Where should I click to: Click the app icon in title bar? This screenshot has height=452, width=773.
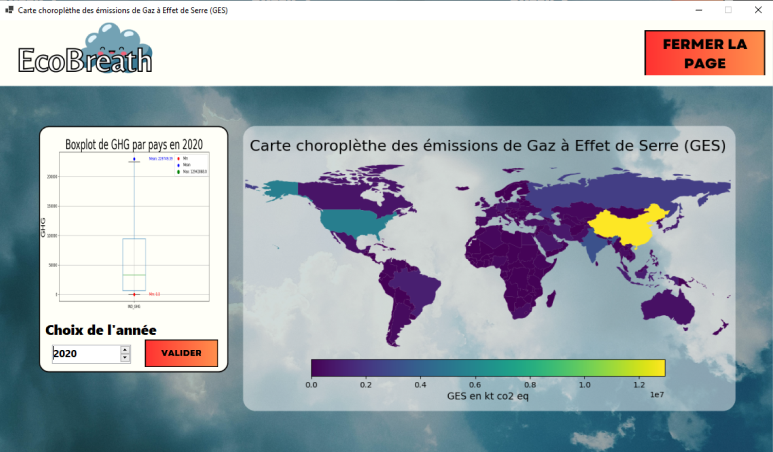point(9,9)
